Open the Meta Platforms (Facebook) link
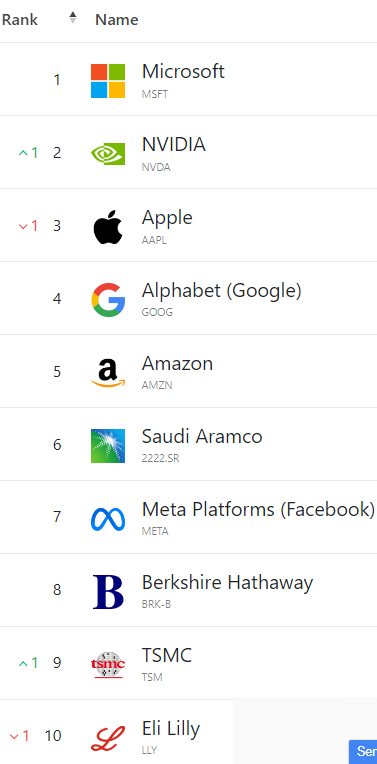This screenshot has width=377, height=764. [258, 510]
